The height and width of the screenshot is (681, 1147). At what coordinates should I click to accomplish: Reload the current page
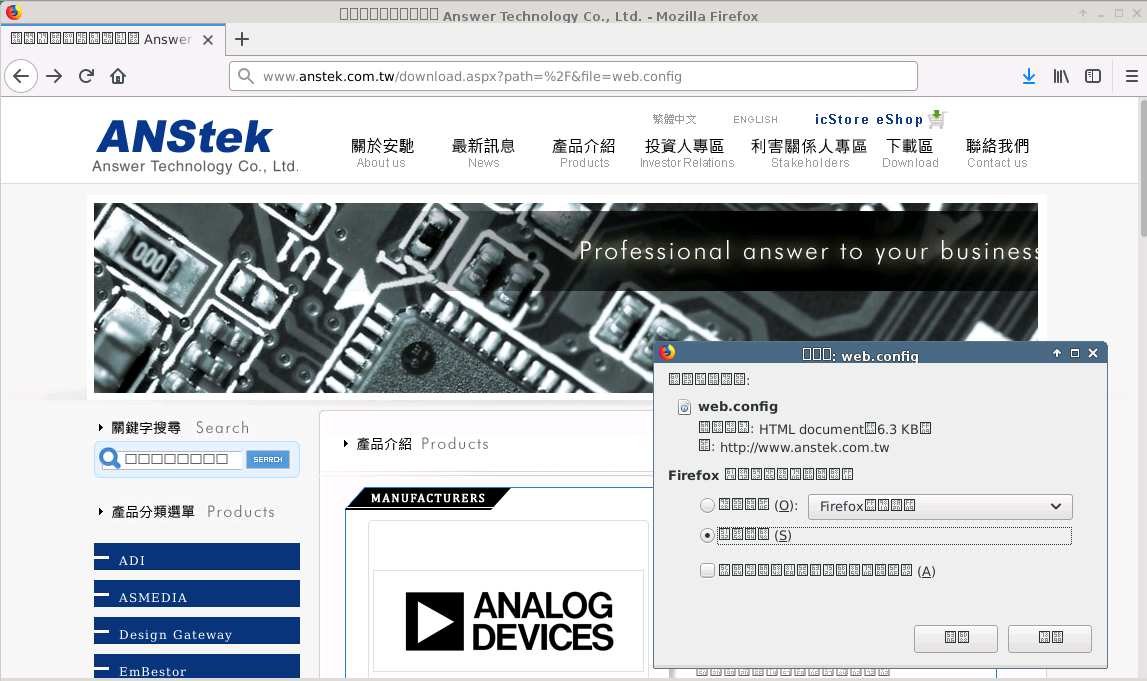tap(86, 76)
